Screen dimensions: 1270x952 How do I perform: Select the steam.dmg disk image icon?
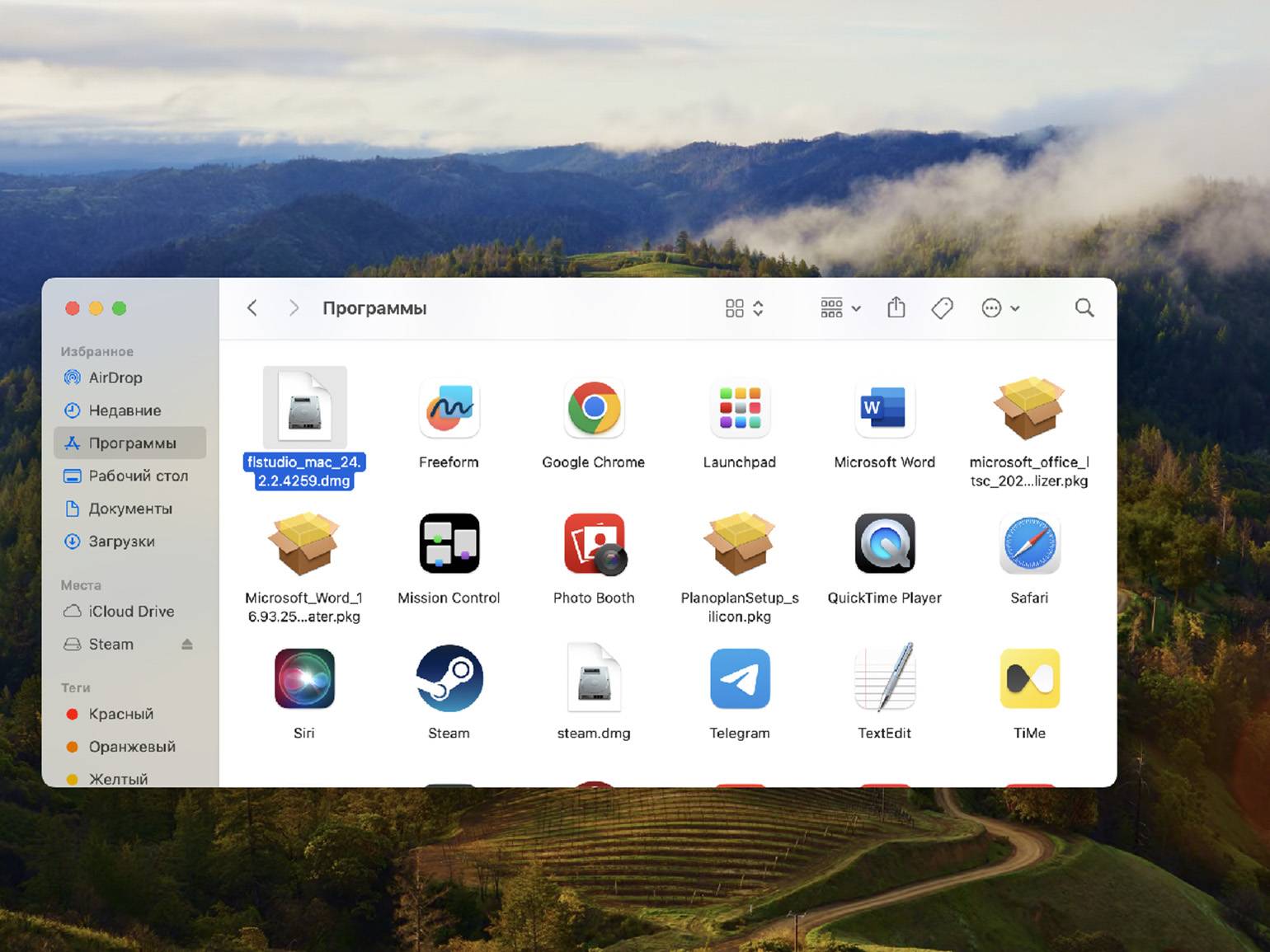(x=594, y=678)
